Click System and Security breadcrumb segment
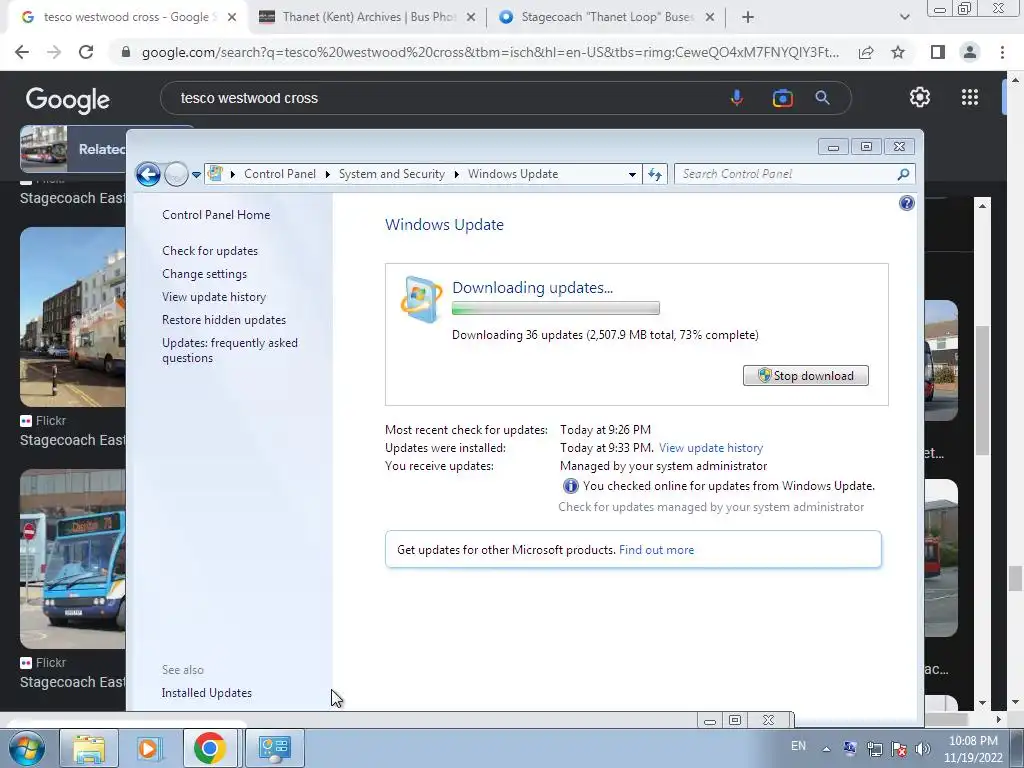 point(391,174)
